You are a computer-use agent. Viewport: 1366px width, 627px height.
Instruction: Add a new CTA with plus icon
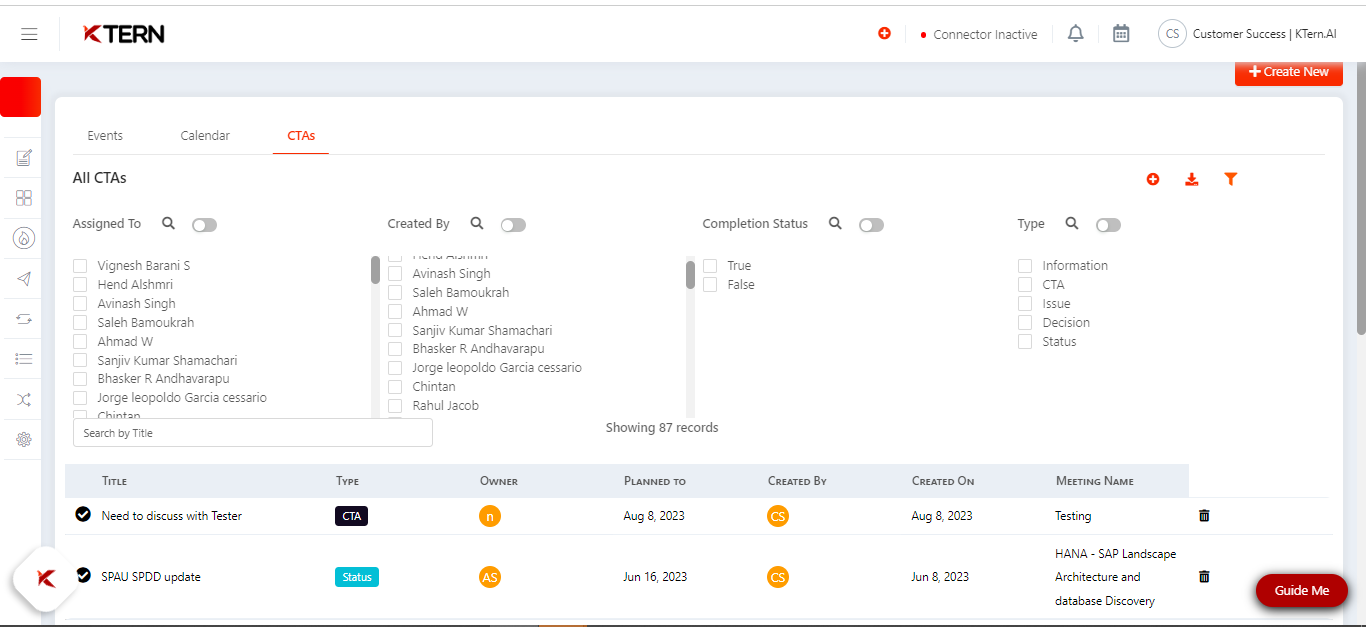pyautogui.click(x=1153, y=179)
